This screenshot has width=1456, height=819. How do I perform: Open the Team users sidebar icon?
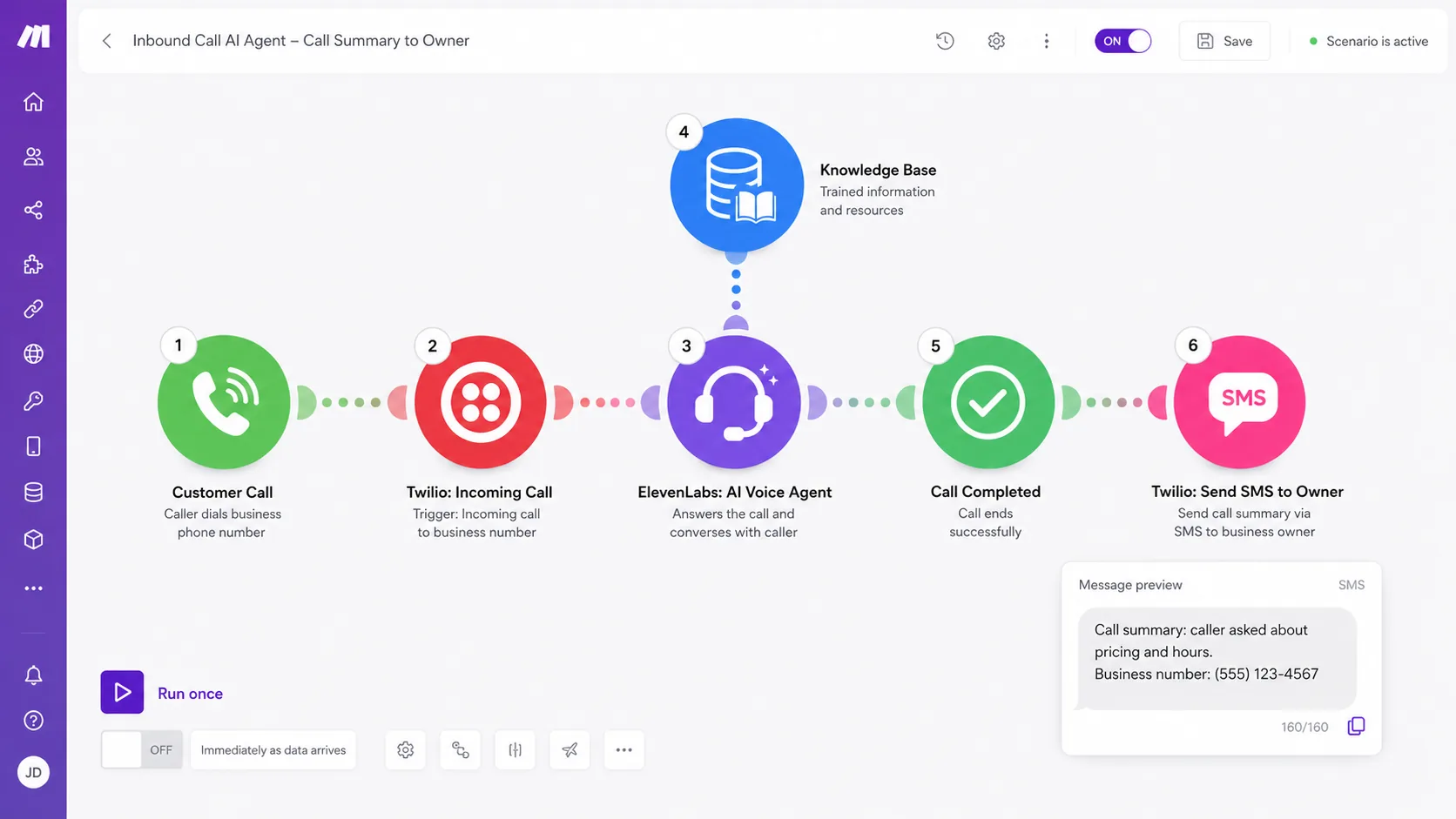[x=33, y=157]
